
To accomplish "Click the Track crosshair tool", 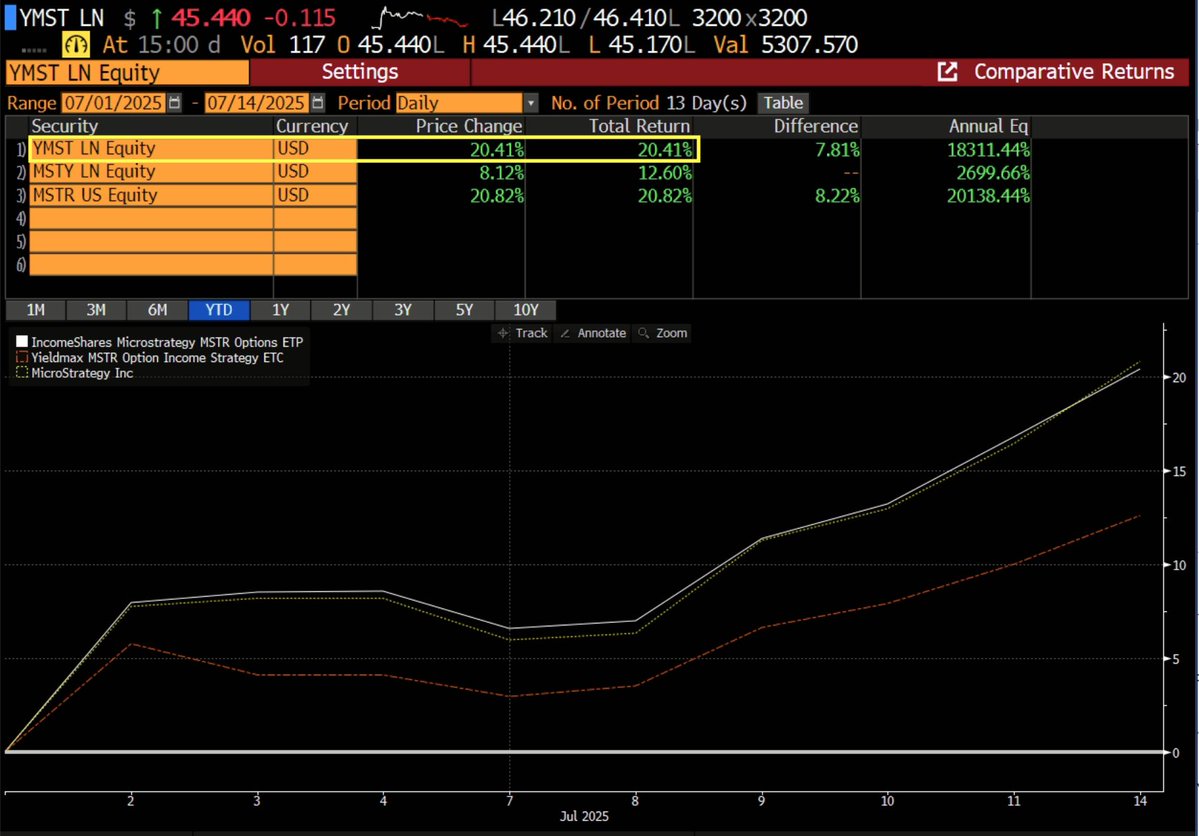I will tap(523, 333).
